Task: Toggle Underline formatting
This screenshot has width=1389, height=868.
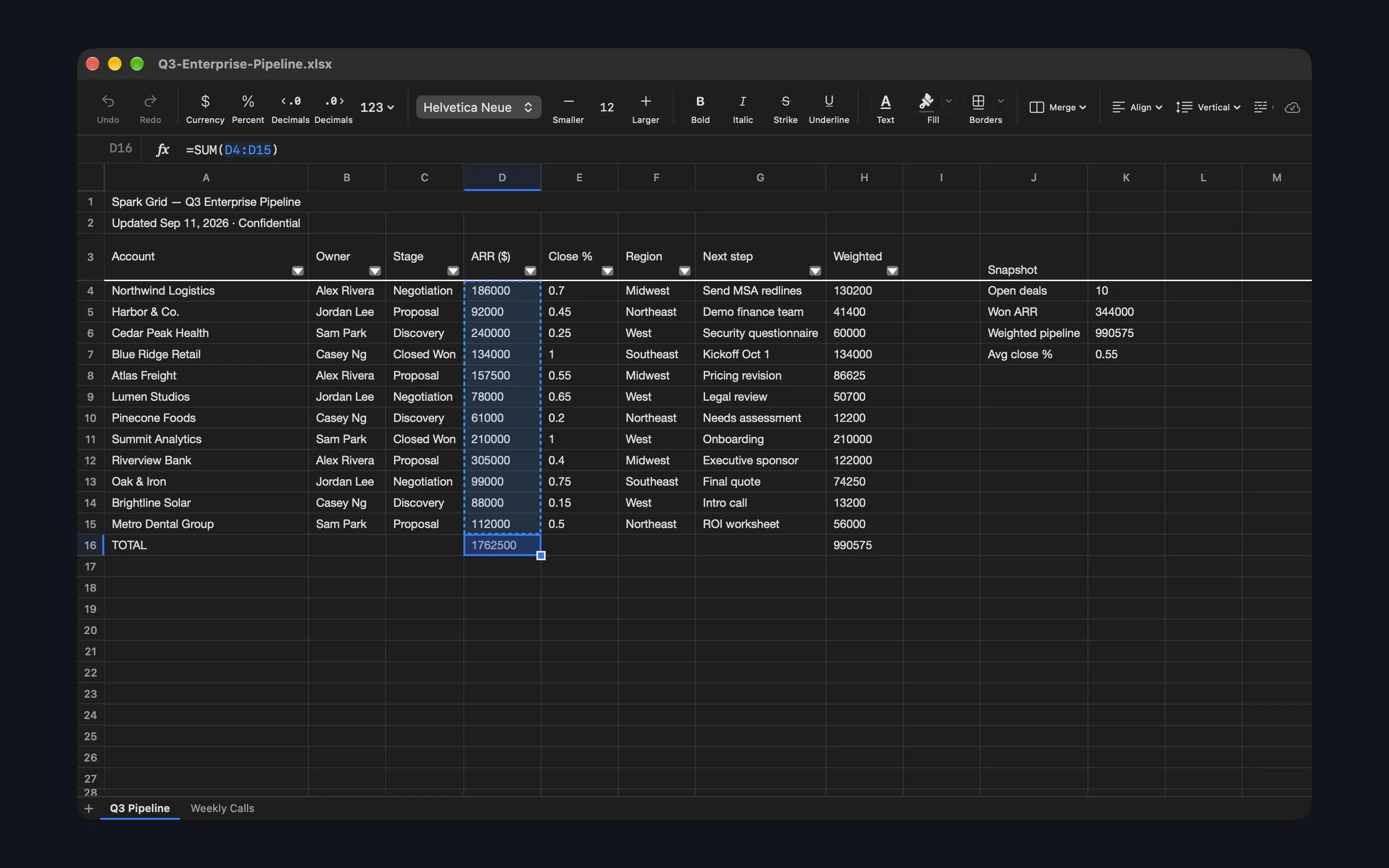Action: click(x=828, y=108)
